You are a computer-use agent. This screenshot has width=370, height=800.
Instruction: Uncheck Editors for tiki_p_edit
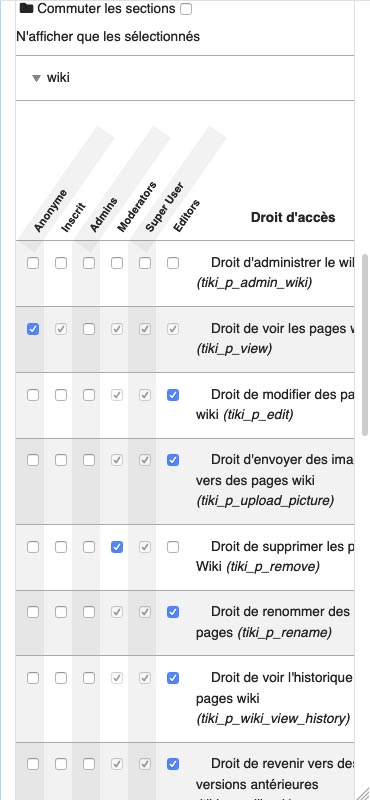[173, 395]
